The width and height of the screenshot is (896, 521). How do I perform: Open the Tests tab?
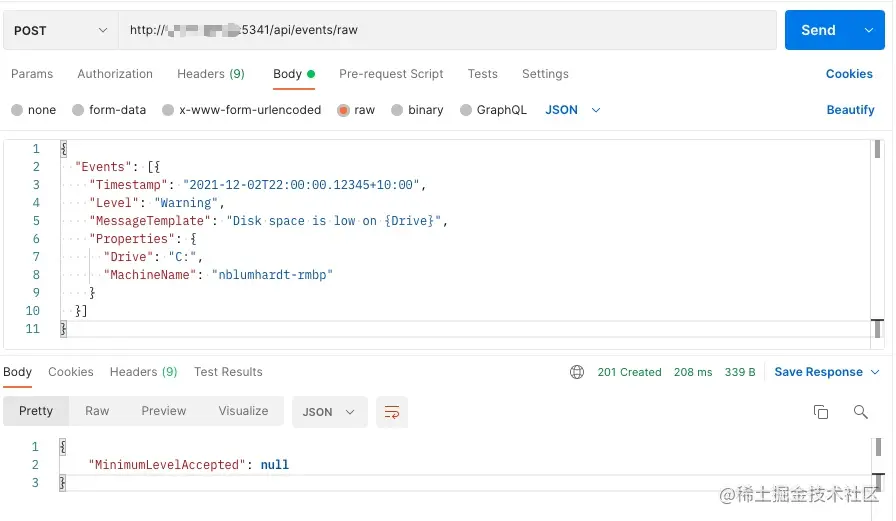pos(482,74)
